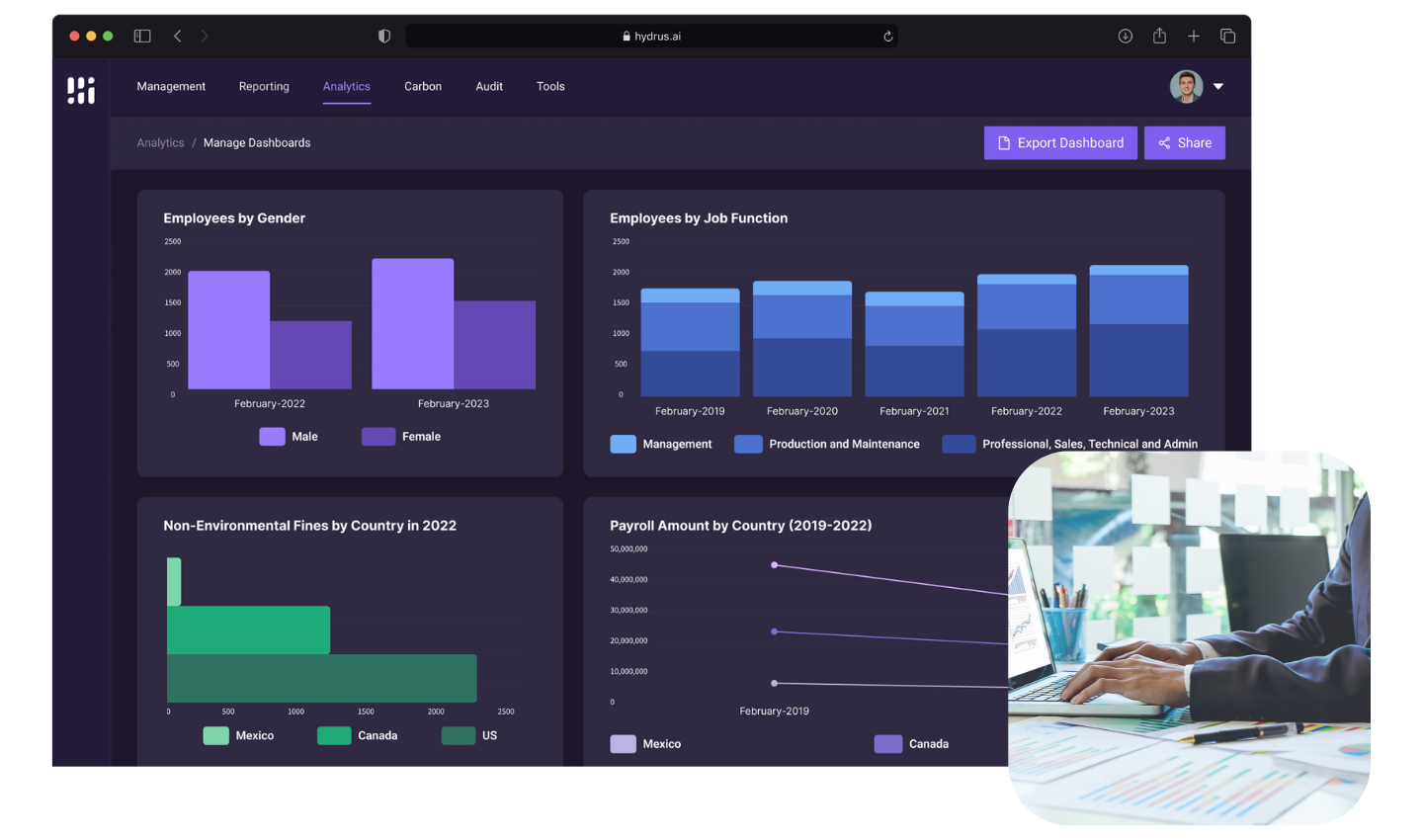Image resolution: width=1423 pixels, height=840 pixels.
Task: Switch to the Reporting tab
Action: 264,87
